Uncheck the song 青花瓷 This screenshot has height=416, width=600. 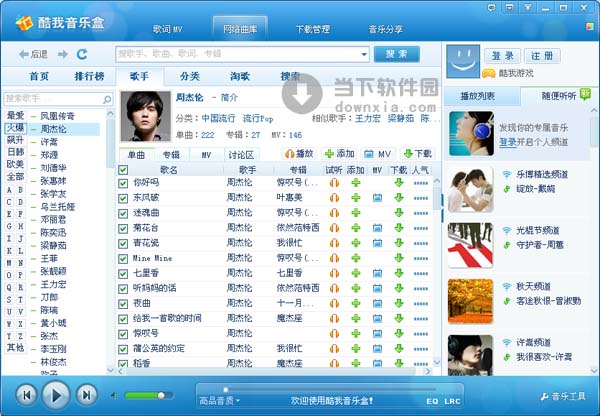click(x=123, y=244)
